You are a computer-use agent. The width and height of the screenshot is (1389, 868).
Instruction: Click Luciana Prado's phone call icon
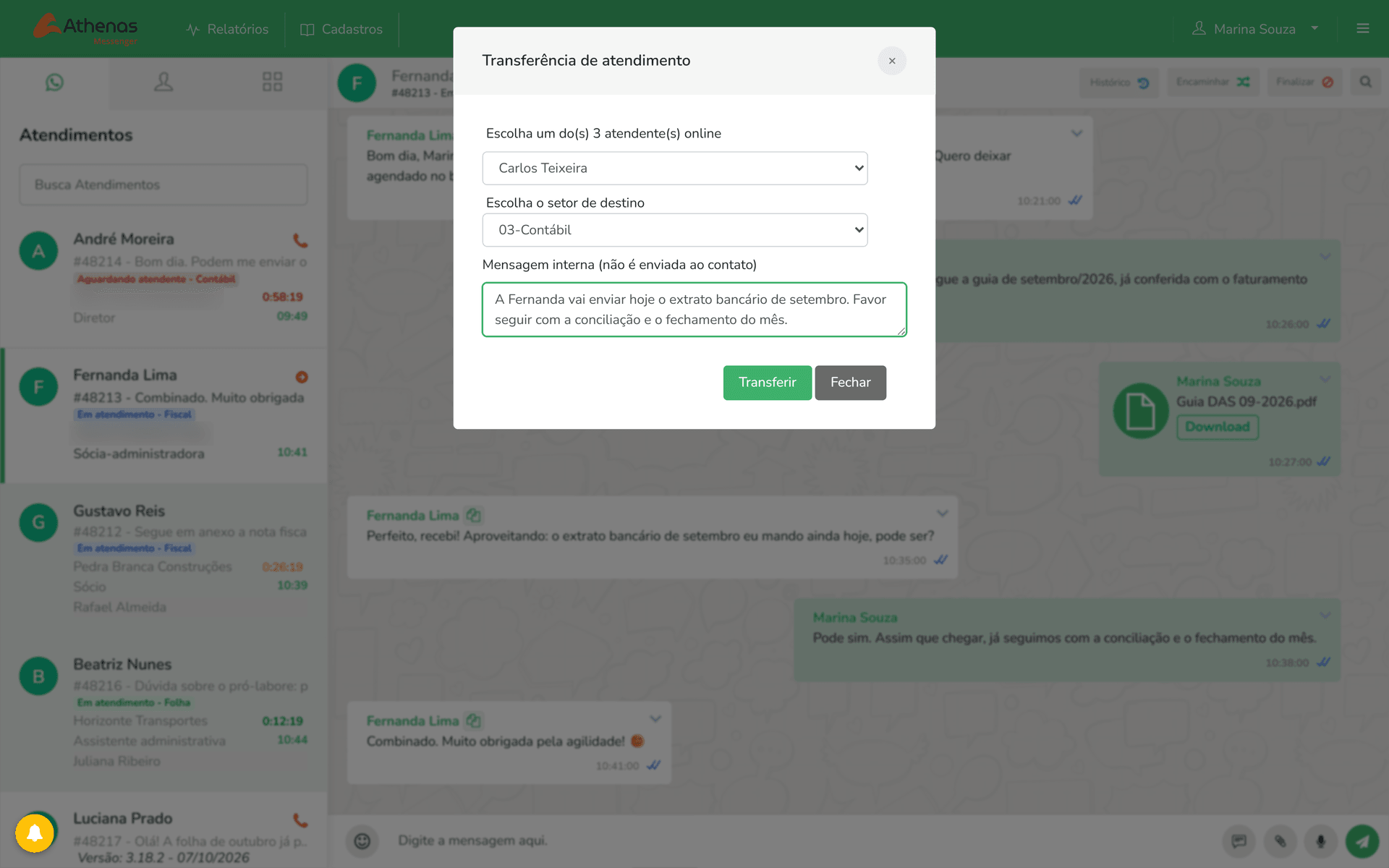tap(300, 820)
